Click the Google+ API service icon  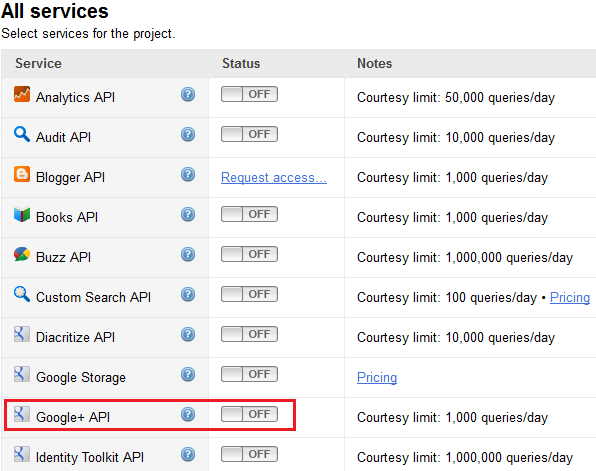click(22, 414)
